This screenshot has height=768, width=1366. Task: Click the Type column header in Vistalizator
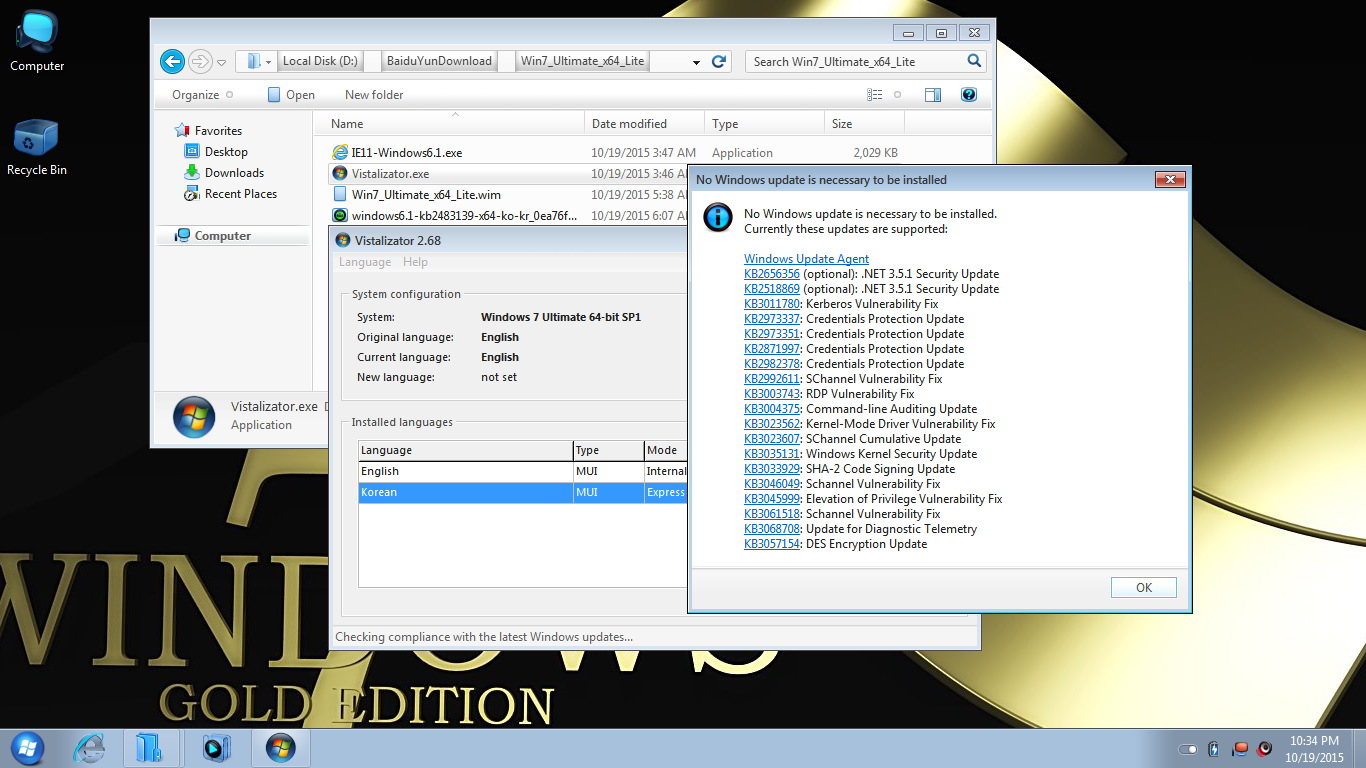[608, 450]
